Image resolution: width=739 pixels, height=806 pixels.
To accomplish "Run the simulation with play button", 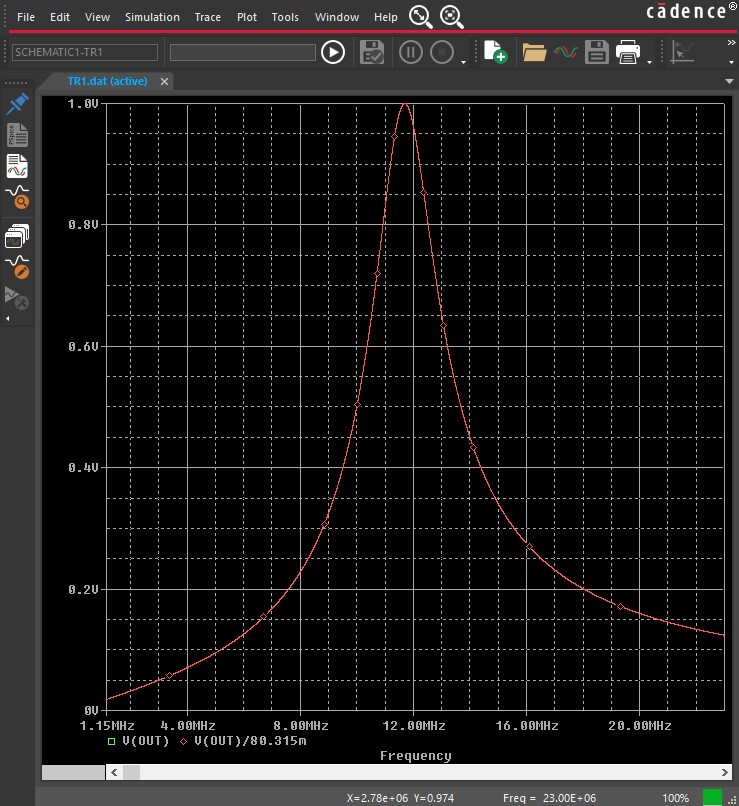I will click(x=333, y=52).
